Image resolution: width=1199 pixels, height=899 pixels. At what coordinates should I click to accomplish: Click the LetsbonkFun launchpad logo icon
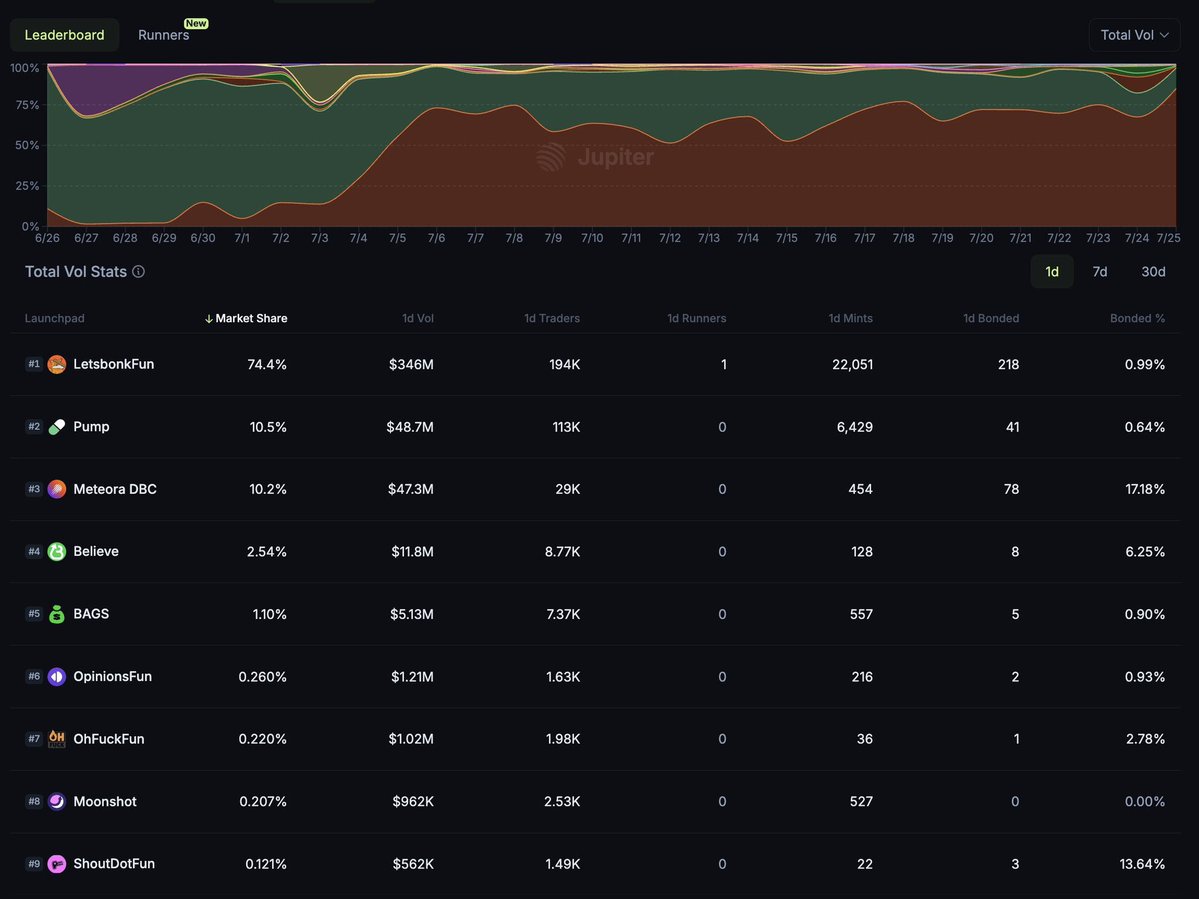coord(57,365)
